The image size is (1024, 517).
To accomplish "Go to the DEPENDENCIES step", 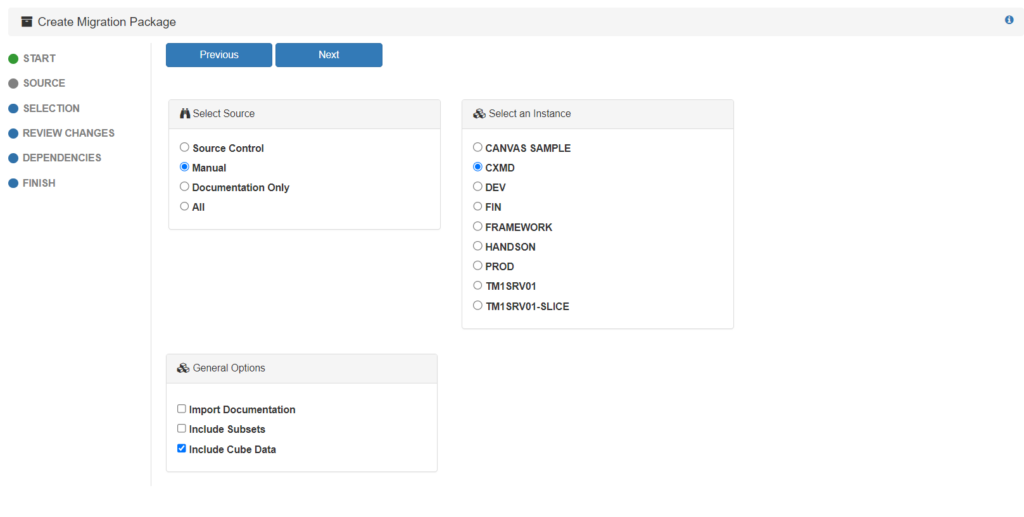I will (62, 158).
